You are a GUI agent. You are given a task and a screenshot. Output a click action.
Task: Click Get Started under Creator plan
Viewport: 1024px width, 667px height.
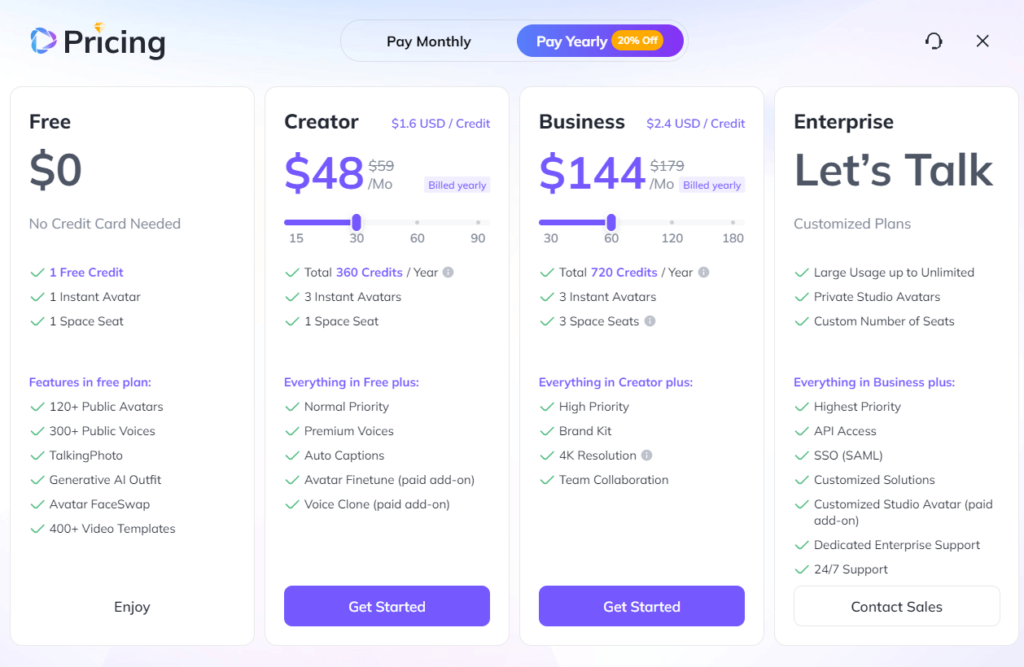pyautogui.click(x=387, y=606)
